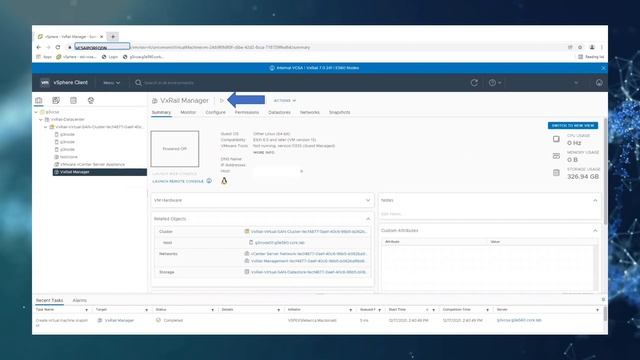Screen dimensions: 640x360
Task: Click the info icon beside Launch Remote Console
Action: 209,181
